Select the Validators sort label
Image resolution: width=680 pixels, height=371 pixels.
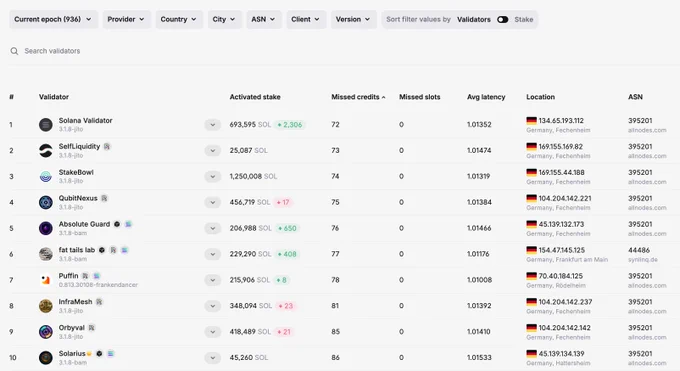pyautogui.click(x=474, y=20)
